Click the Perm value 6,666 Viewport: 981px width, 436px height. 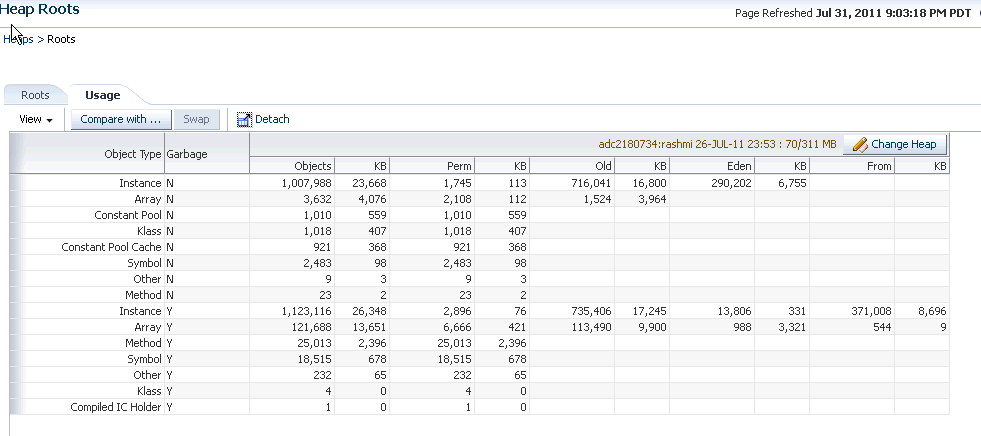(458, 327)
